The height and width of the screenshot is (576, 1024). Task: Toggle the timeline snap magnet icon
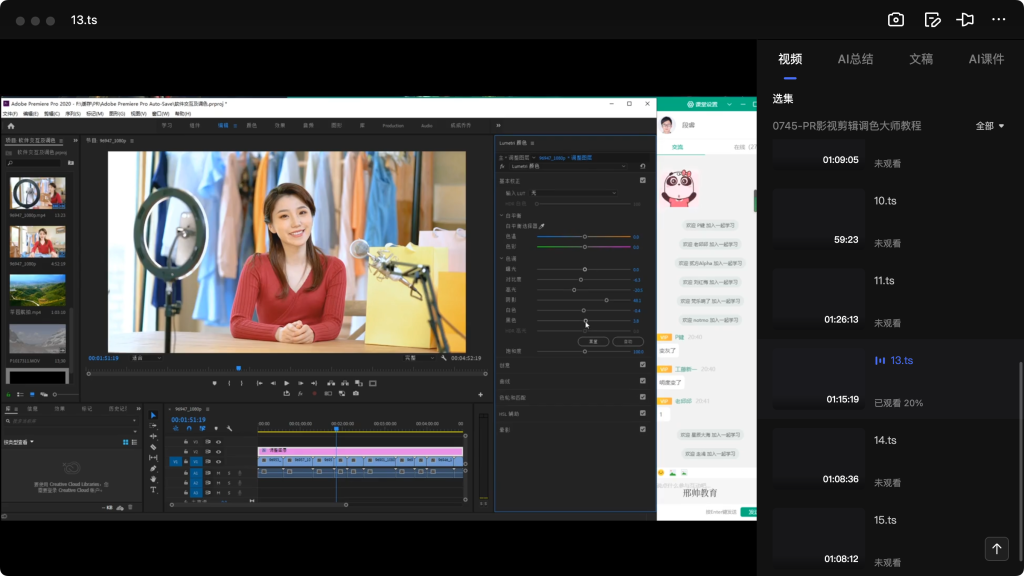189,428
